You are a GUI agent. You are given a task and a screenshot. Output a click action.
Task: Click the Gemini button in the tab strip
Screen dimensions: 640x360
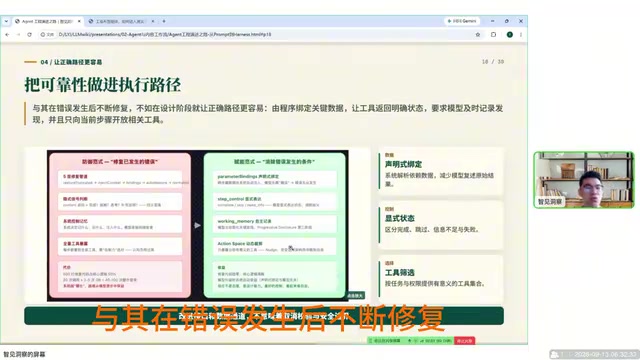coord(462,21)
